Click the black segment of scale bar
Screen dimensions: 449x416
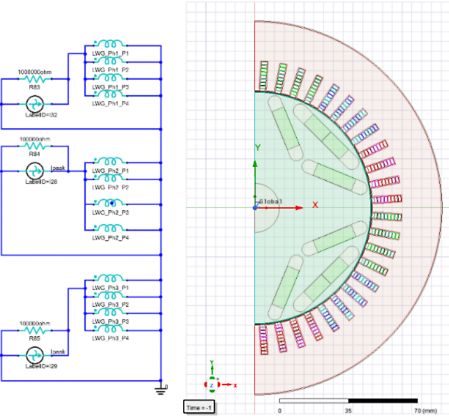pos(383,401)
